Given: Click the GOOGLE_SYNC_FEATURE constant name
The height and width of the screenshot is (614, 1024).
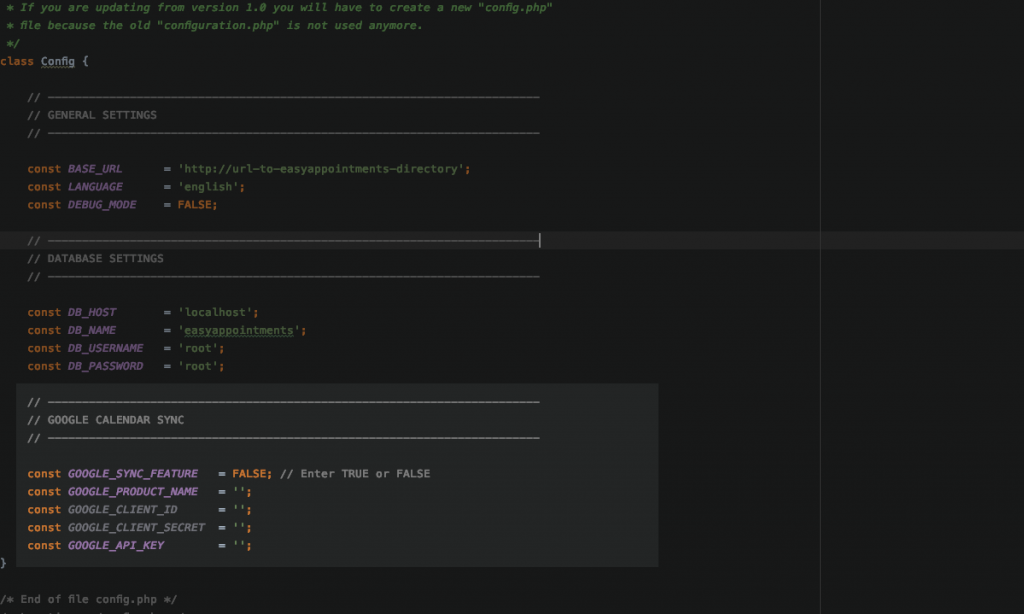Looking at the screenshot, I should [x=133, y=474].
